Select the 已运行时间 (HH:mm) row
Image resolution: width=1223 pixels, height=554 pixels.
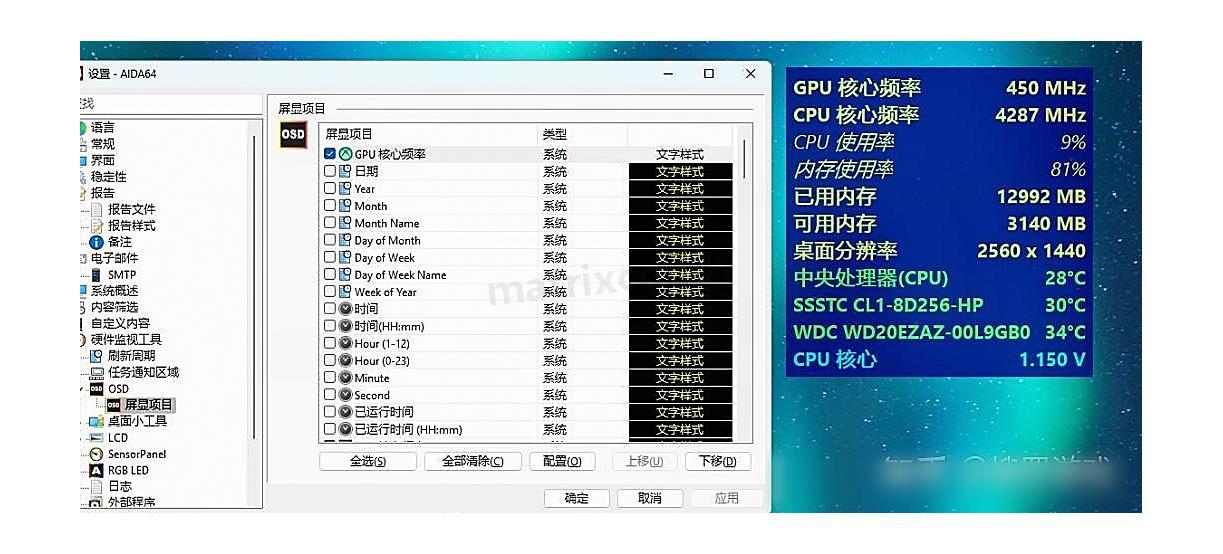528,429
